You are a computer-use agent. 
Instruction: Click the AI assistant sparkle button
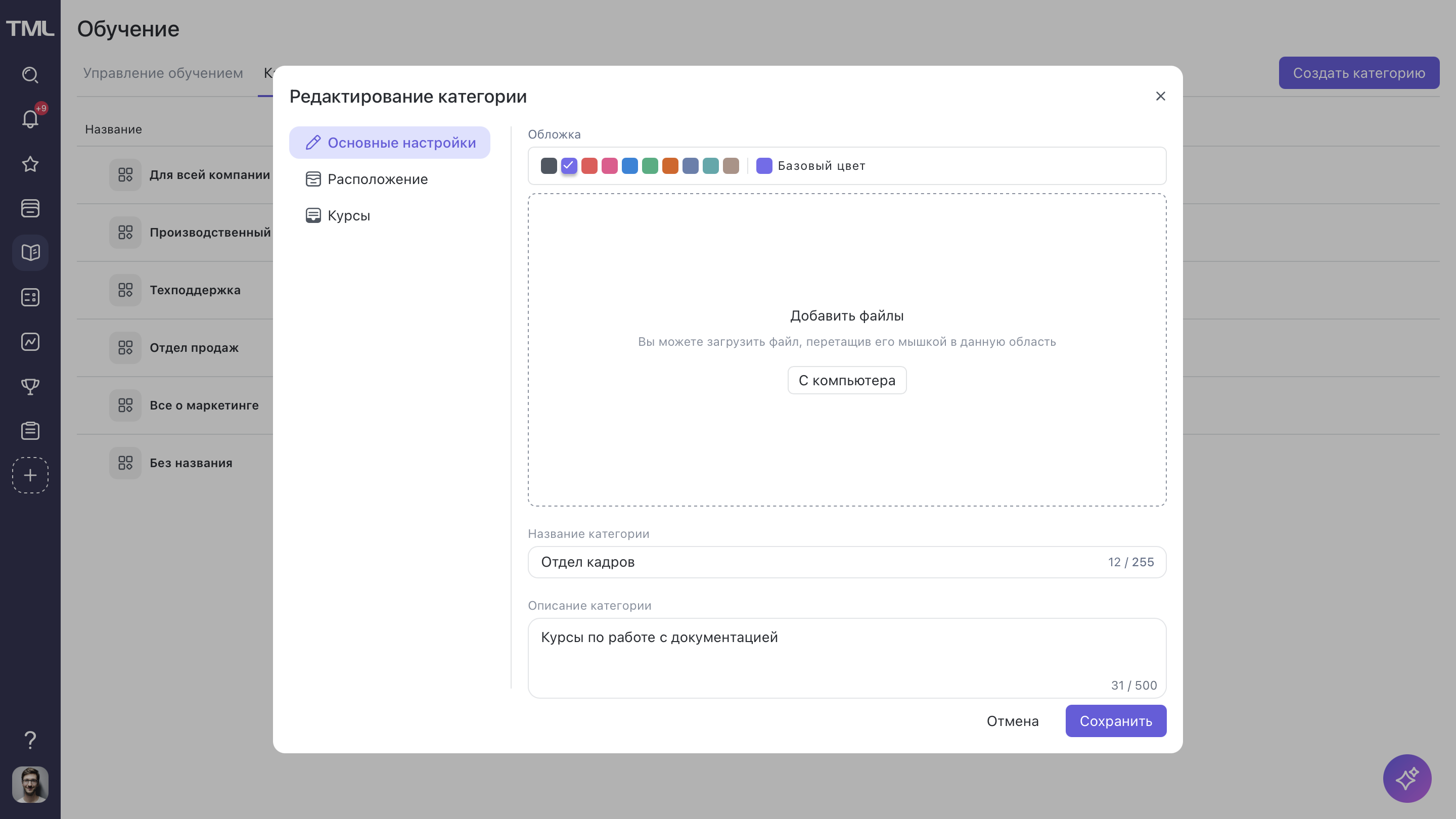click(x=1406, y=779)
